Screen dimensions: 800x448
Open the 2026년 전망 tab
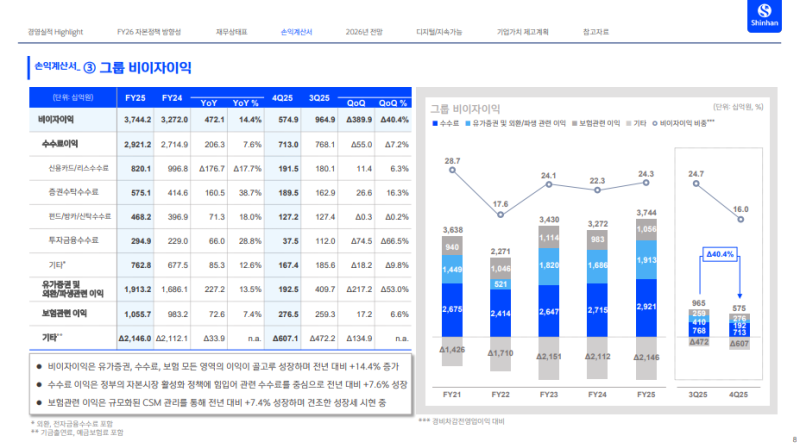tap(363, 32)
